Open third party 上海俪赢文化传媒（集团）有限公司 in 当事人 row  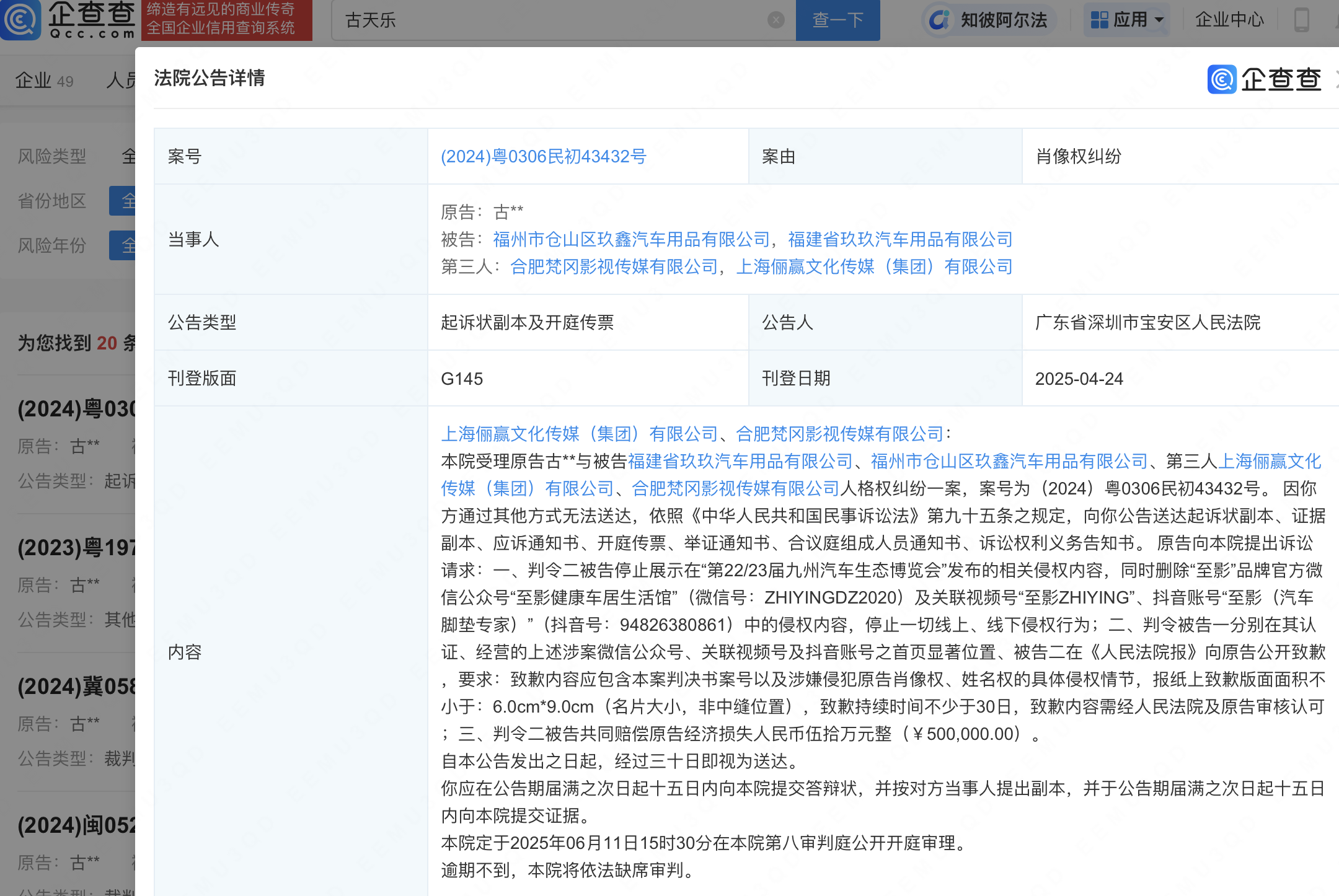[874, 266]
